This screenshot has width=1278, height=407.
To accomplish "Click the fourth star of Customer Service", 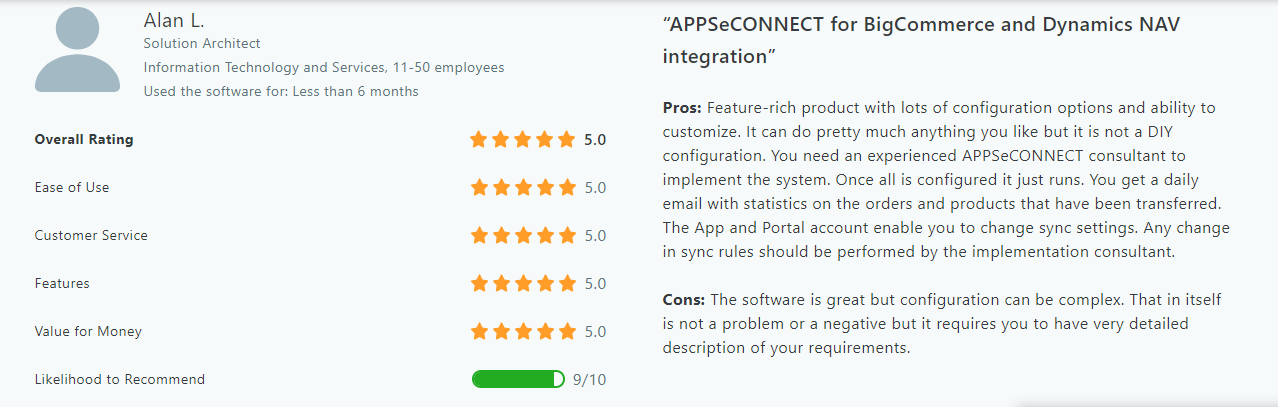I will (x=545, y=236).
